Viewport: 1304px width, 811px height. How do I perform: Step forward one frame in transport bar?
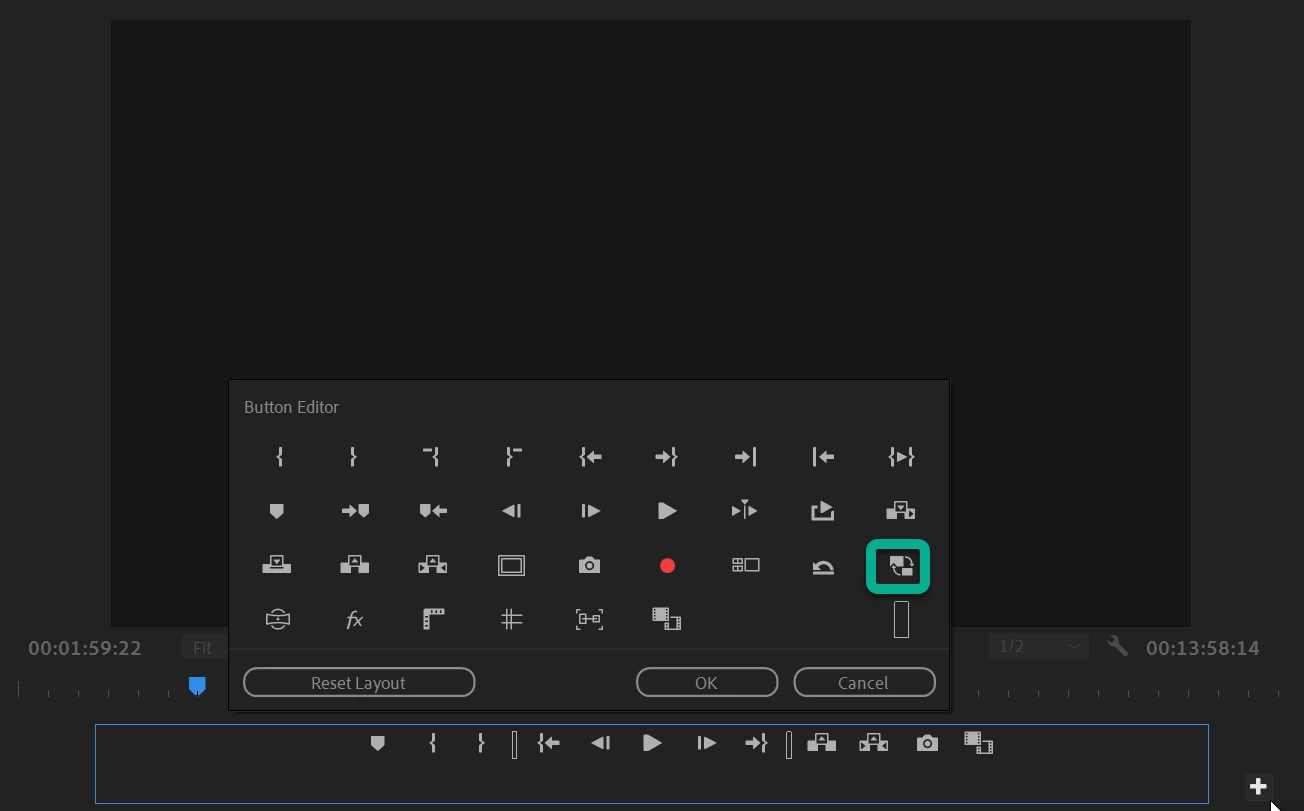706,743
